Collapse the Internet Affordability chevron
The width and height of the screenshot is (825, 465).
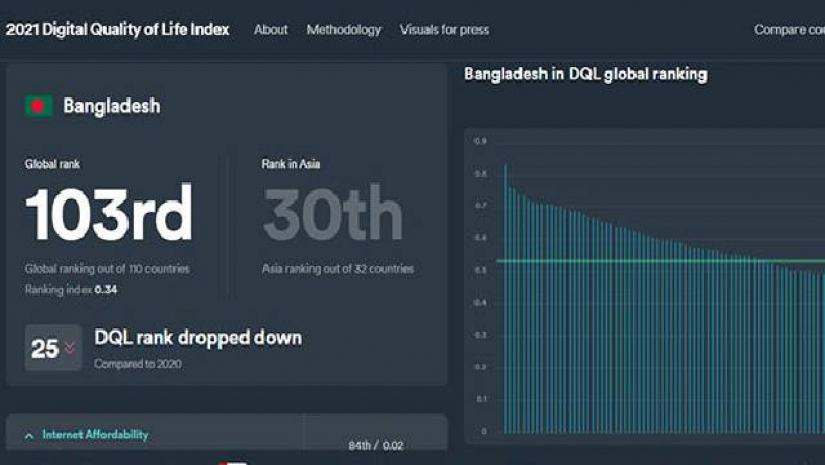29,436
